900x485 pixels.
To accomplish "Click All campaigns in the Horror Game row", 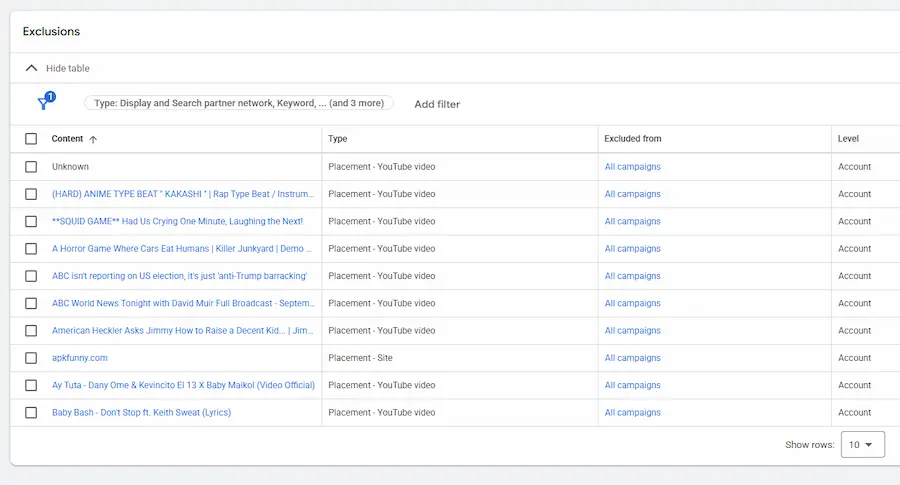I will click(633, 249).
